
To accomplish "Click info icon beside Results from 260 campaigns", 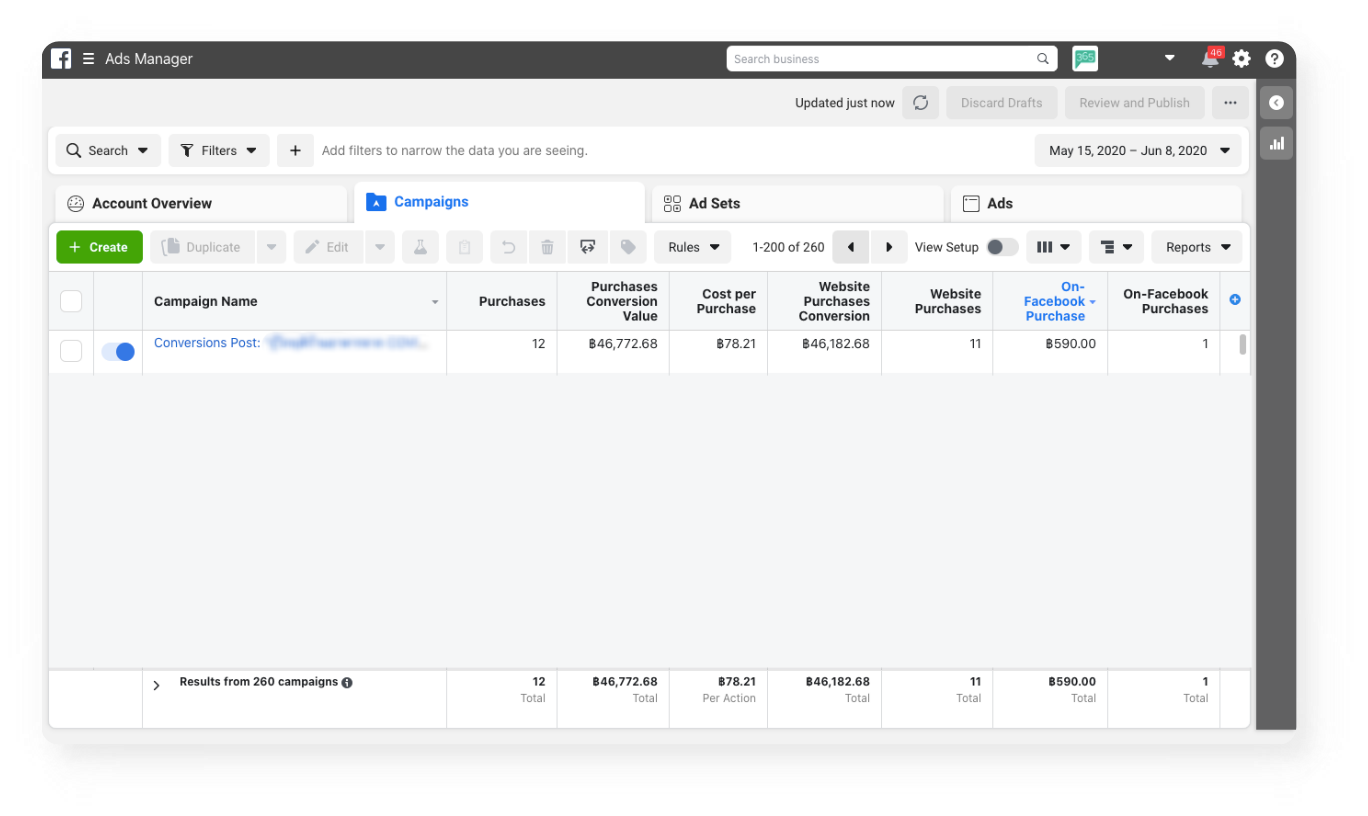I will pos(347,683).
